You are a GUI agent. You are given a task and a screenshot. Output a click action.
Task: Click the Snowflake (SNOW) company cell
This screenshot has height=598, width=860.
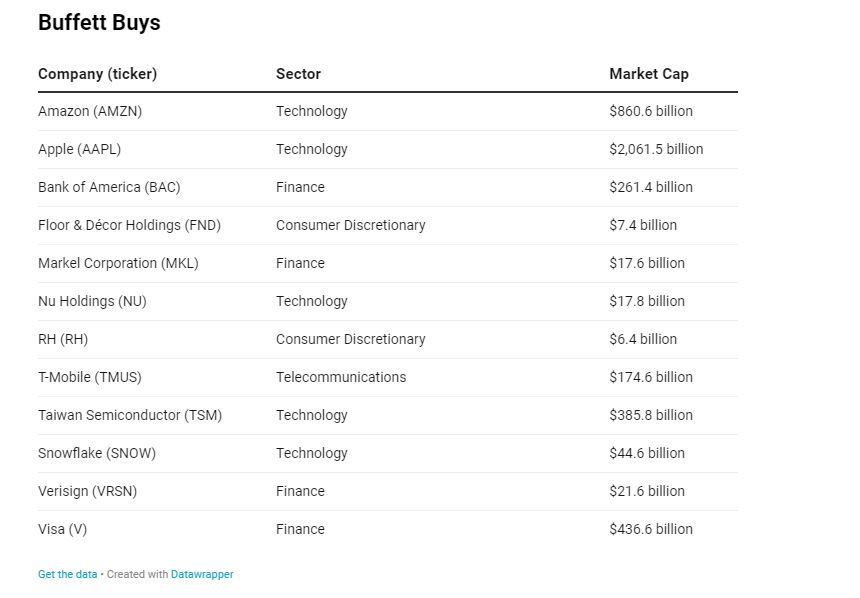[x=97, y=454]
